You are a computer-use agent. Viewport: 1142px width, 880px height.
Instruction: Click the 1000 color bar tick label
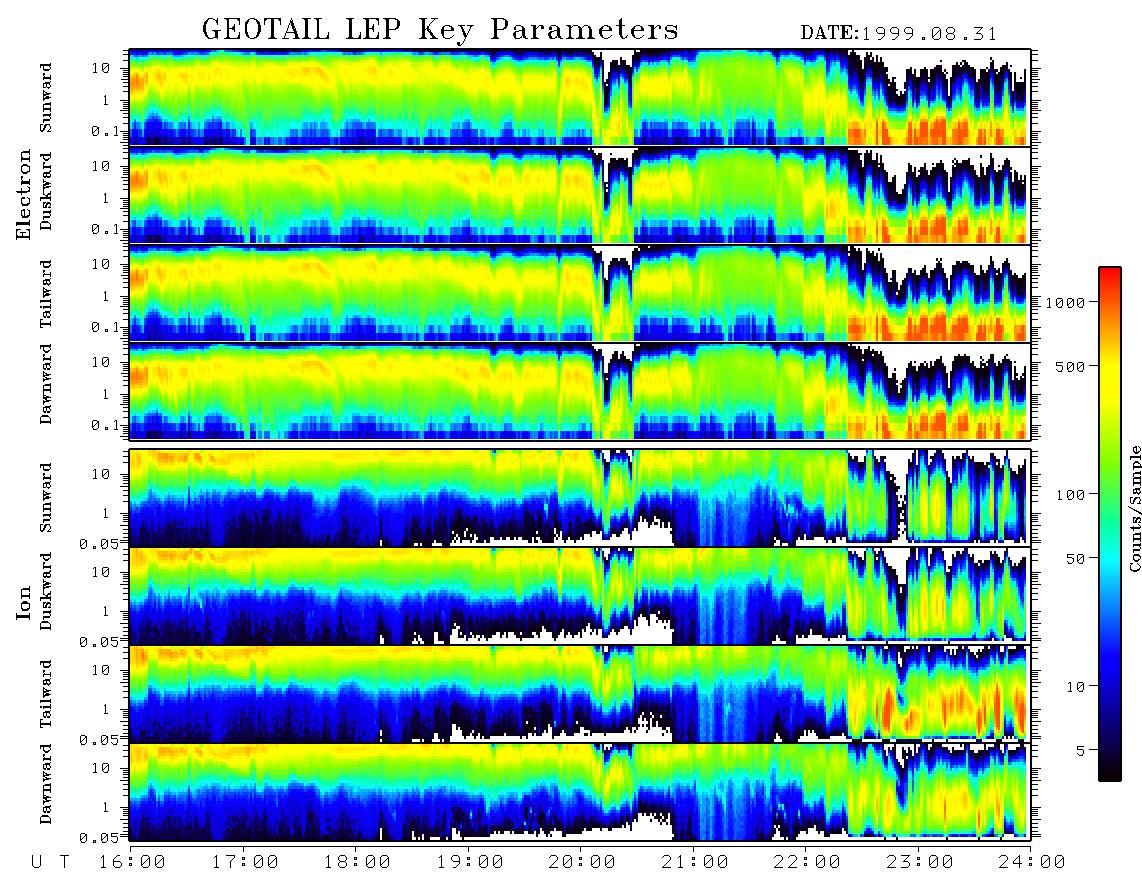[1066, 302]
